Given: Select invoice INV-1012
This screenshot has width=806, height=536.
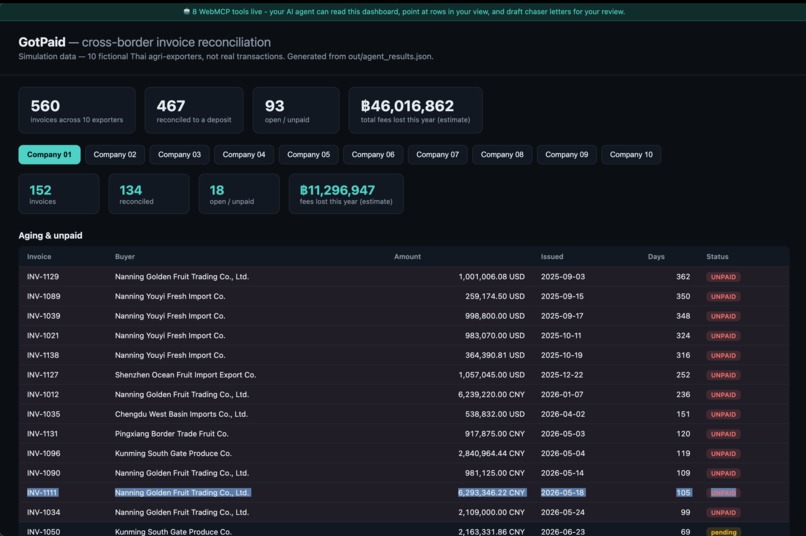Looking at the screenshot, I should (x=43, y=394).
